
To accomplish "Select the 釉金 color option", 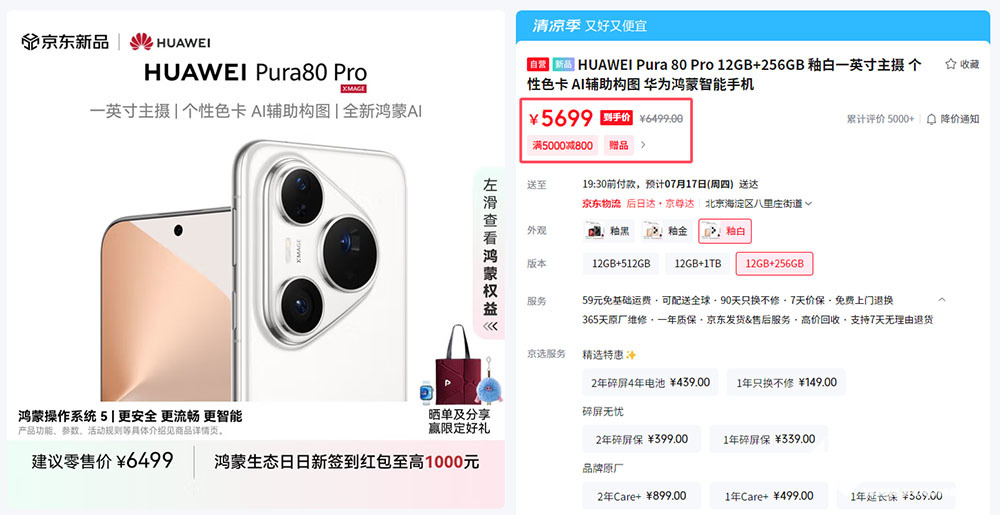I will 666,231.
